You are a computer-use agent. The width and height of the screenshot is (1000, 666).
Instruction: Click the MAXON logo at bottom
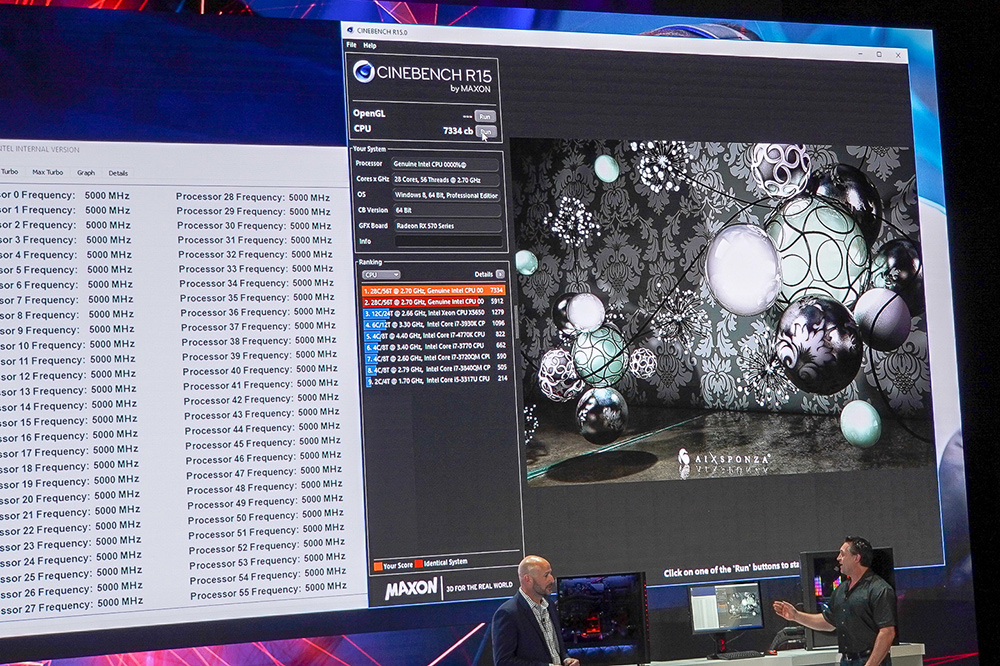pos(411,588)
